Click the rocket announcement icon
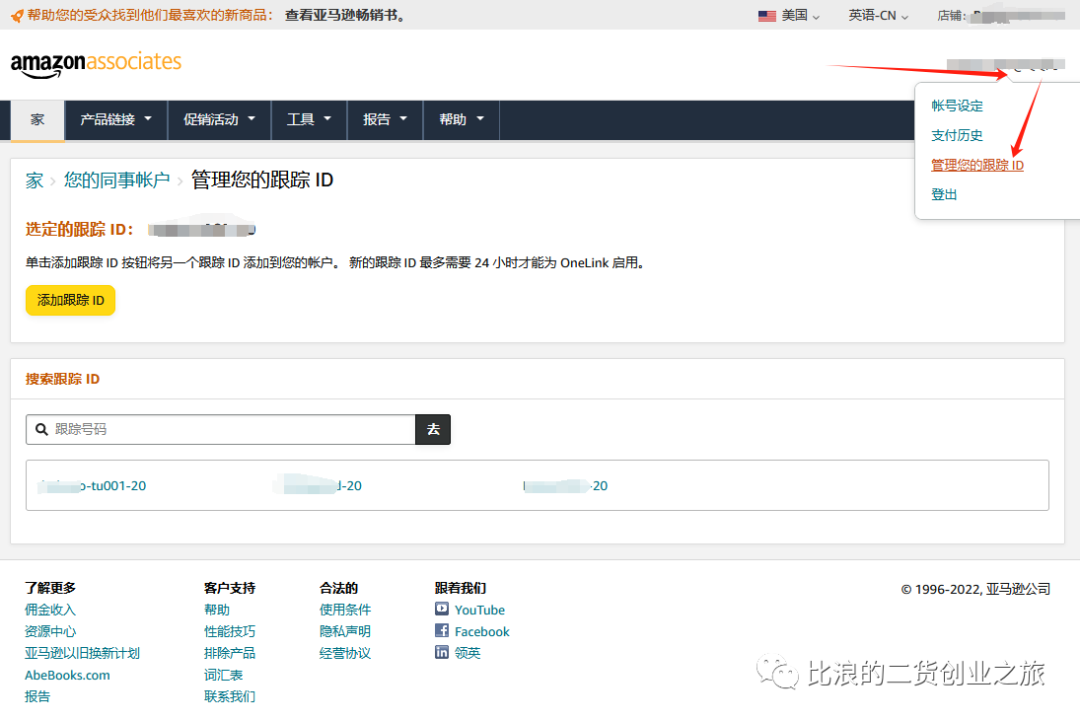The height and width of the screenshot is (721, 1080). (16, 16)
